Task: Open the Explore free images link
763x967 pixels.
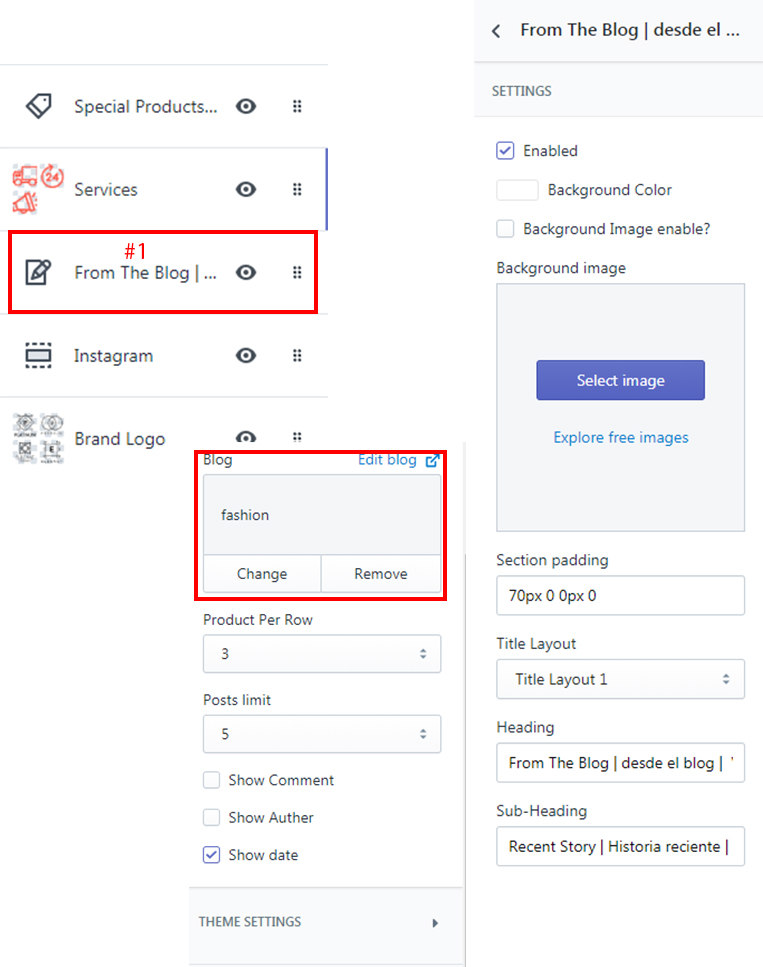Action: 620,437
